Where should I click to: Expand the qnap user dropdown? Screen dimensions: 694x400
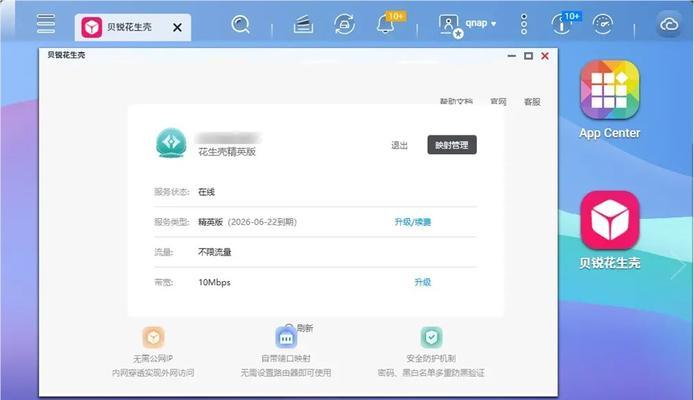point(481,23)
